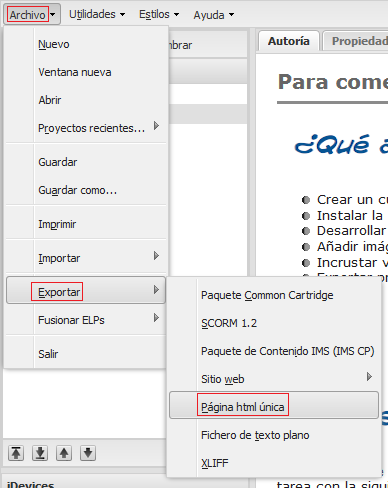Select Página html única export option
The width and height of the screenshot is (388, 488).
click(x=274, y=405)
